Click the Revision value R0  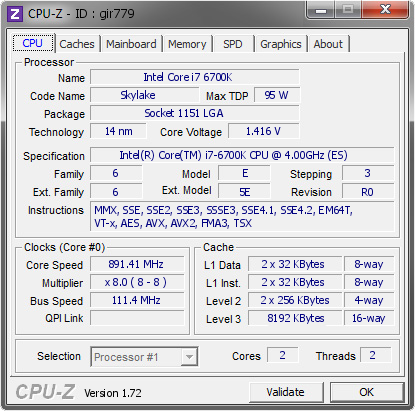(x=368, y=192)
